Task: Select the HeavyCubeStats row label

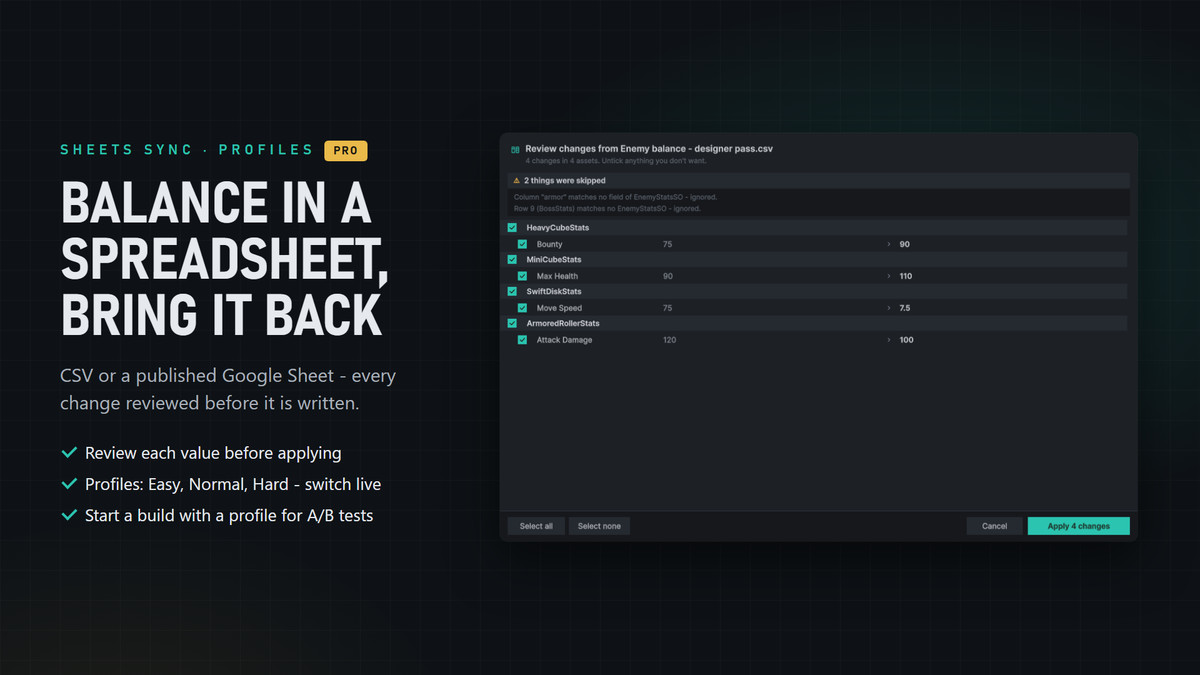Action: [x=558, y=228]
